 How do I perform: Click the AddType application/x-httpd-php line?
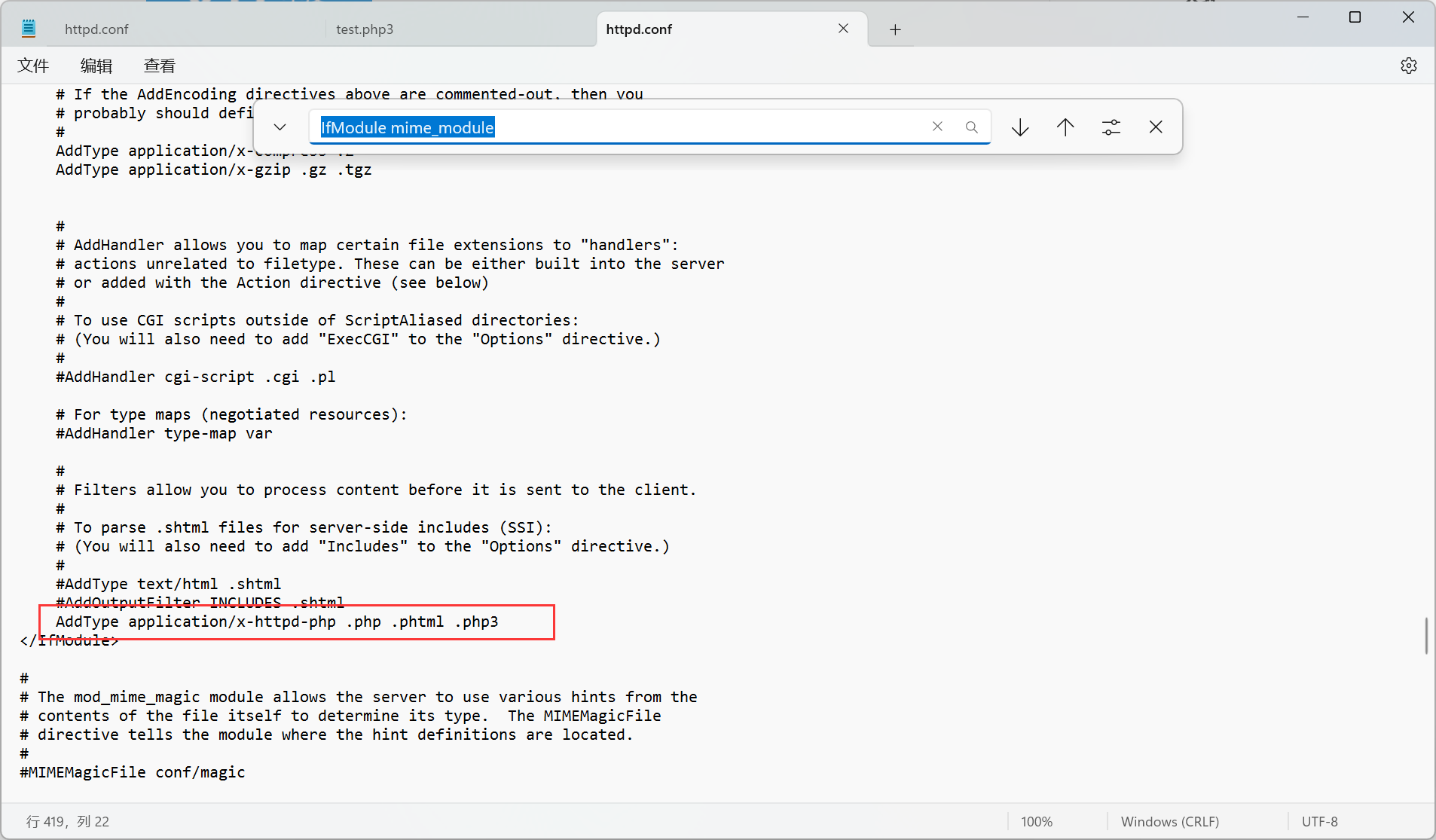click(277, 622)
